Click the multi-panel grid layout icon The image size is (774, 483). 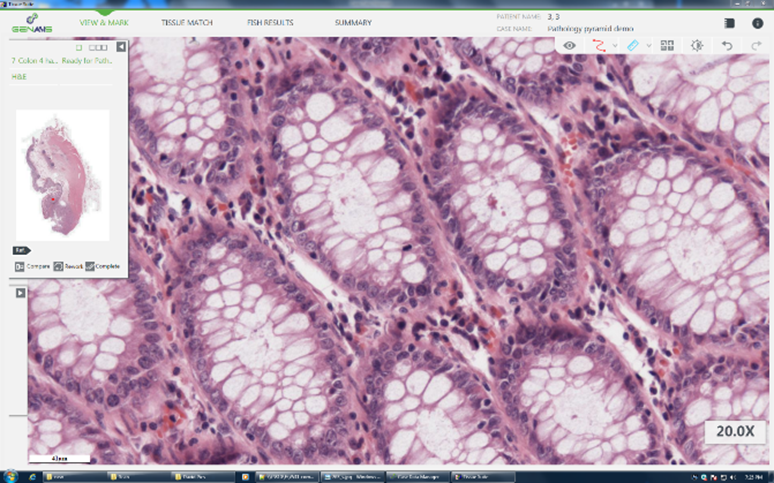point(667,45)
